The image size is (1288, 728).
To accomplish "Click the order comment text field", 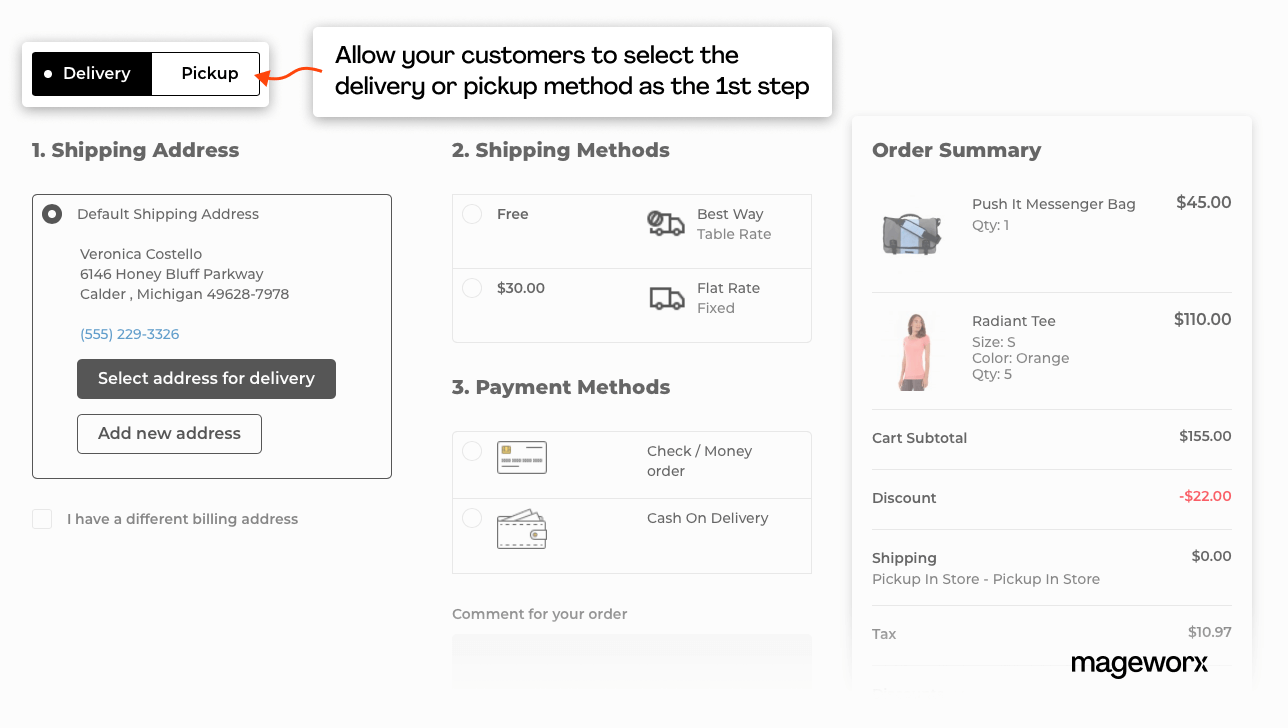I will coord(631,662).
